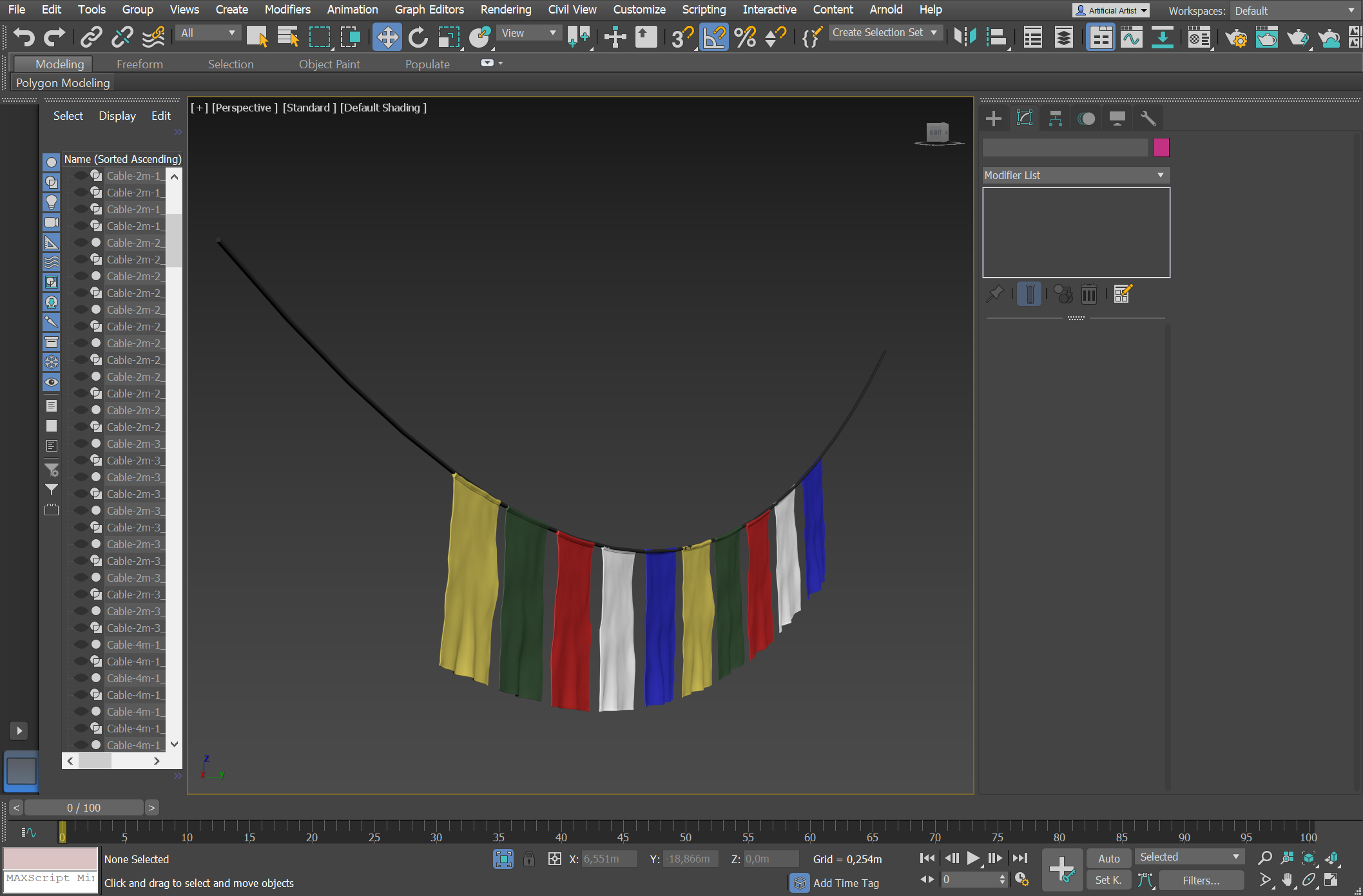Expand the Modifier List dropdown
The image size is (1363, 896).
pos(1076,175)
